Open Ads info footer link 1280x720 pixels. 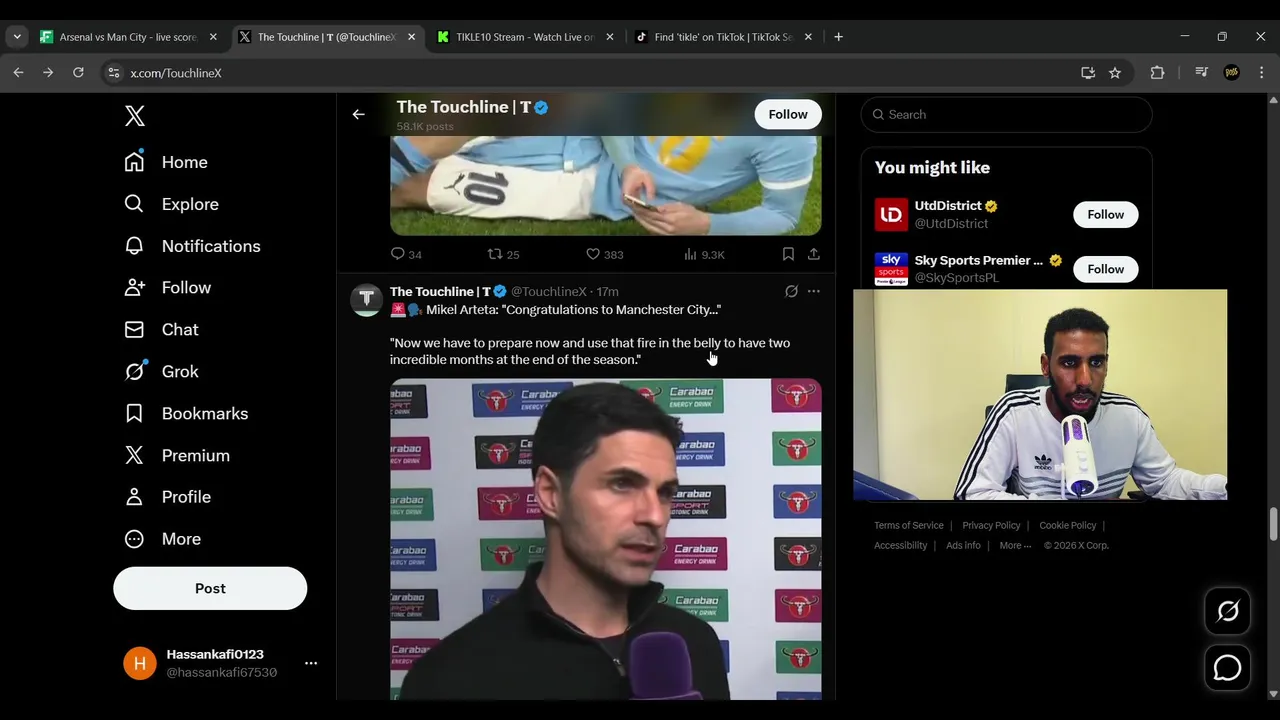click(x=963, y=546)
